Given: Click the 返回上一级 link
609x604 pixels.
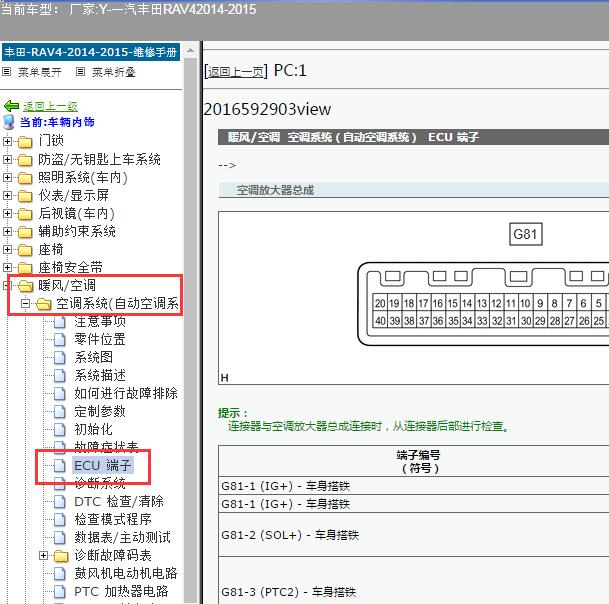Looking at the screenshot, I should point(50,106).
